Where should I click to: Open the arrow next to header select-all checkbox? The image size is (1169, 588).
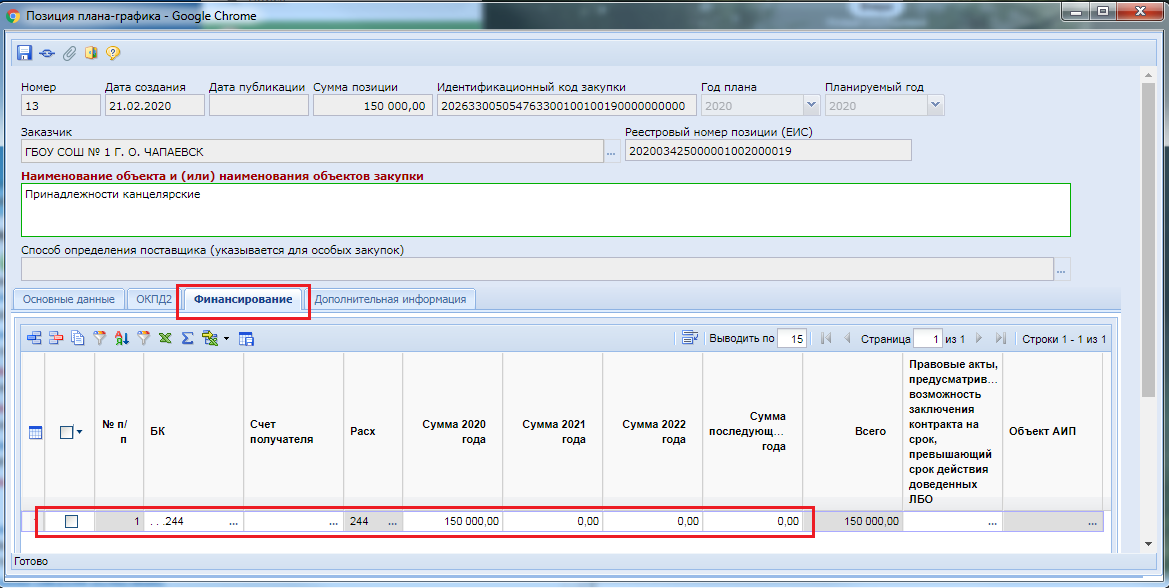click(x=79, y=432)
